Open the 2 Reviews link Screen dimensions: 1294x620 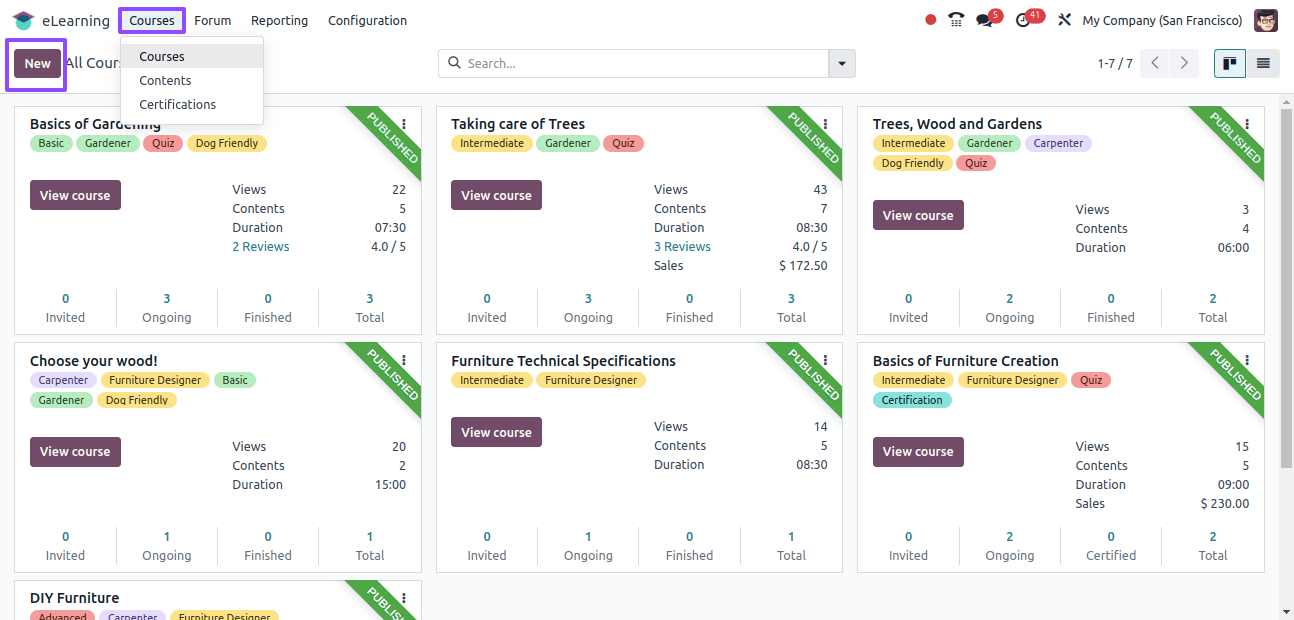[261, 247]
